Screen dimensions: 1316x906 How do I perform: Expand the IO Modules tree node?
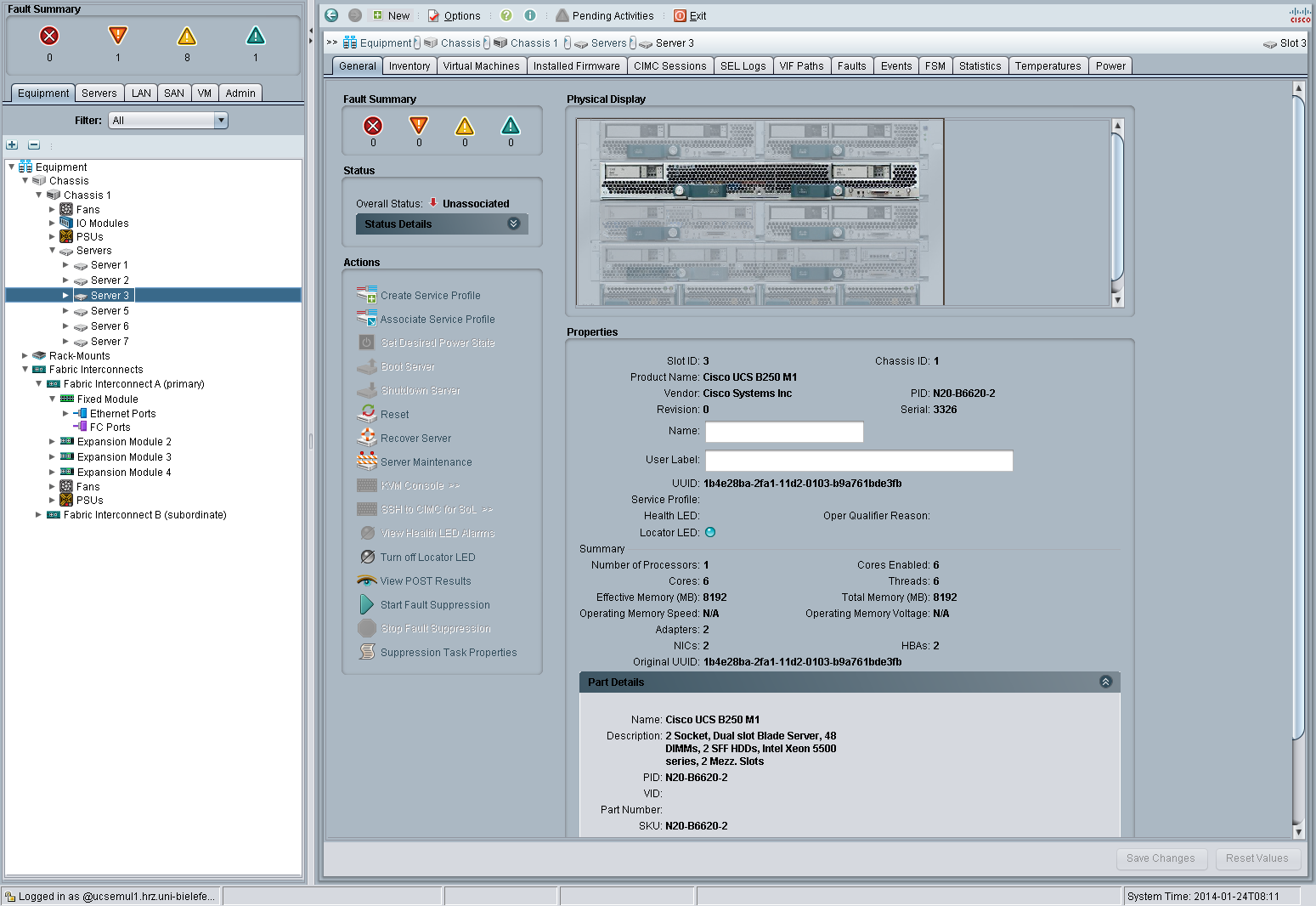point(53,223)
